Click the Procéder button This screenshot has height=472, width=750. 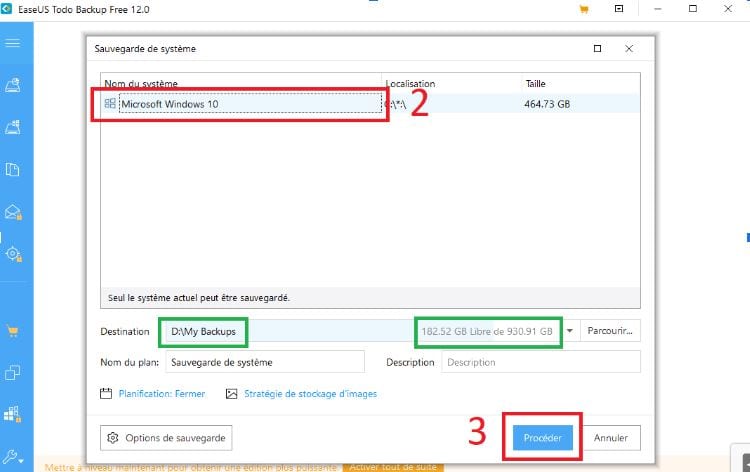click(x=543, y=438)
